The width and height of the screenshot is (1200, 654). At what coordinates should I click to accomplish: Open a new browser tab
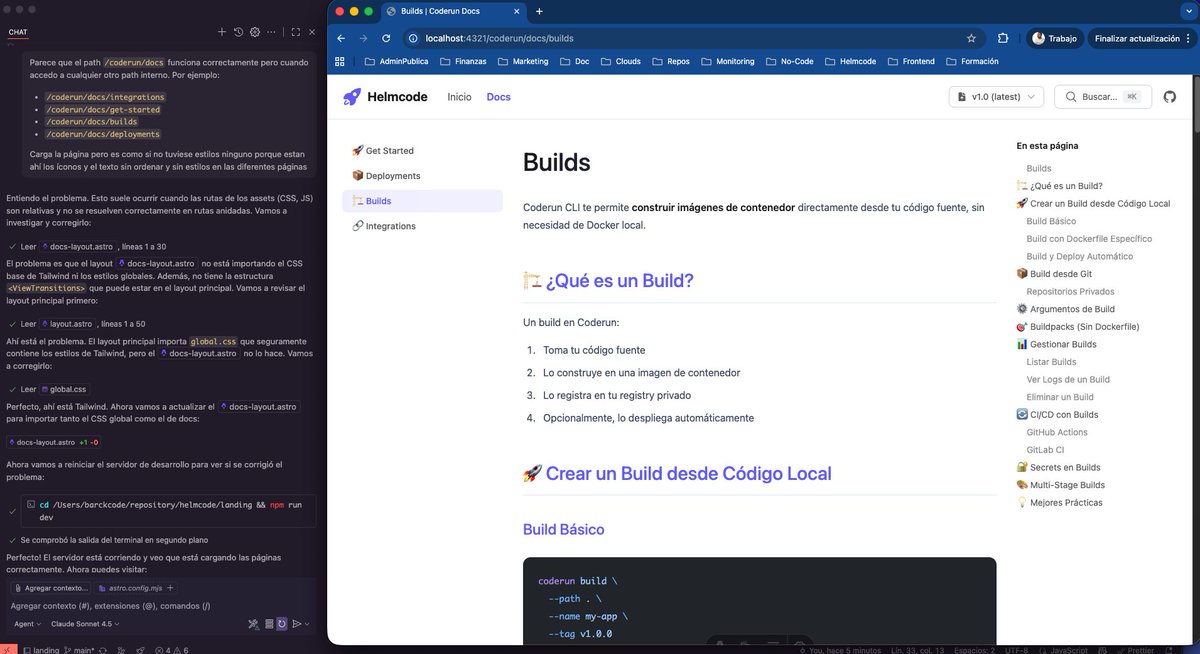539,11
